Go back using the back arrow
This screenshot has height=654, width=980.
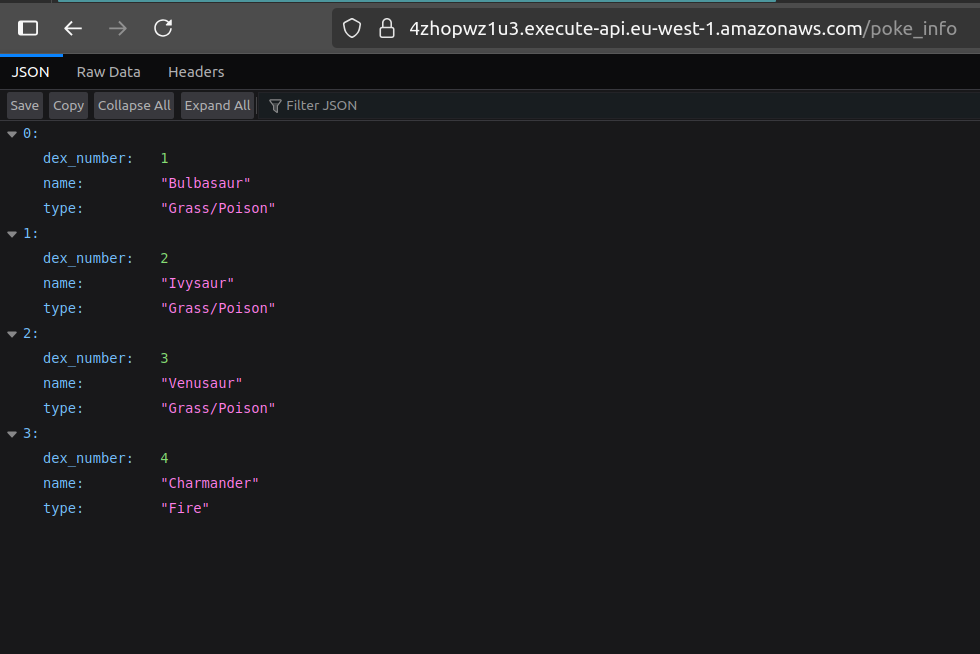pos(73,28)
